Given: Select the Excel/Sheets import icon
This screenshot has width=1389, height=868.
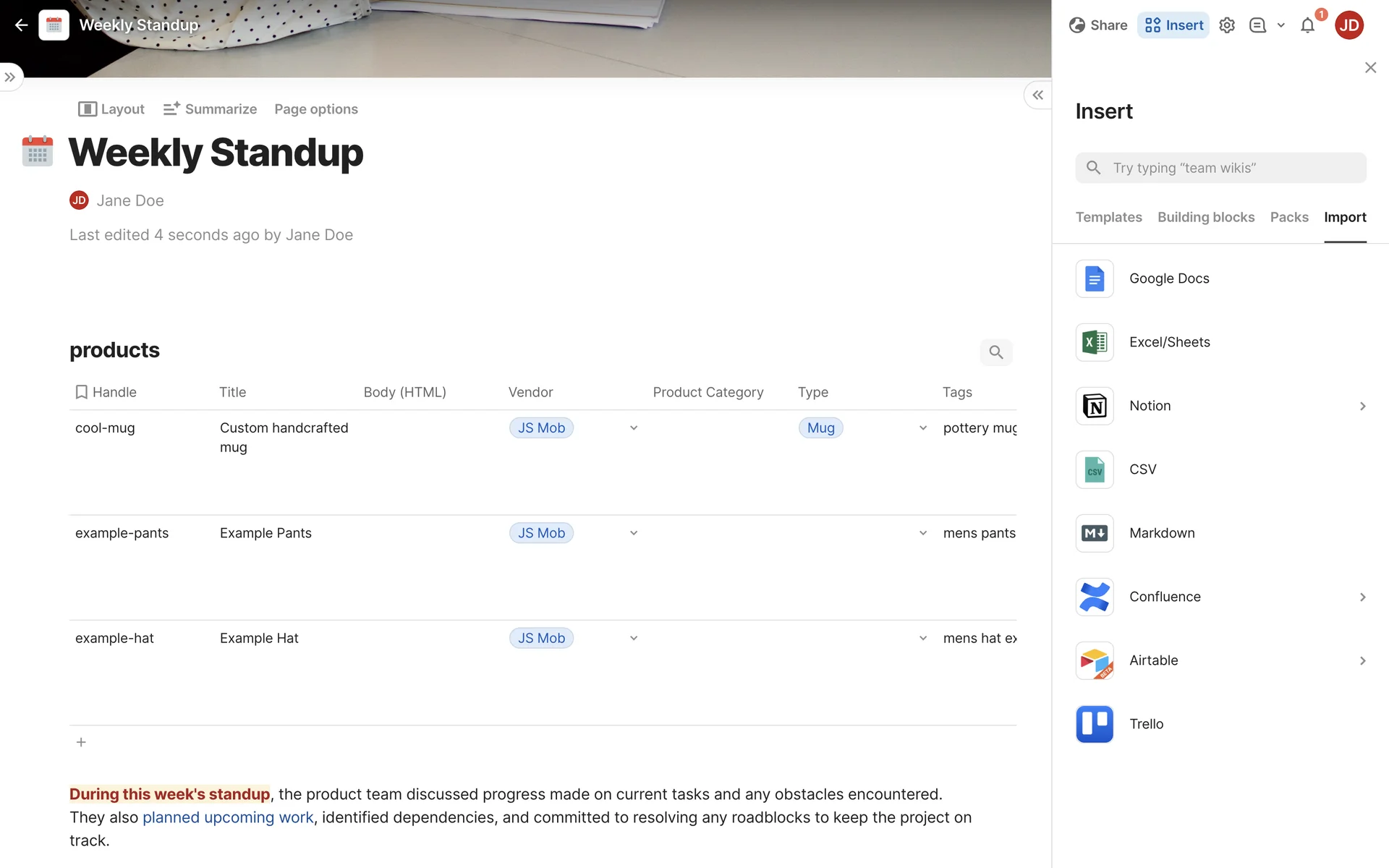Looking at the screenshot, I should 1094,342.
